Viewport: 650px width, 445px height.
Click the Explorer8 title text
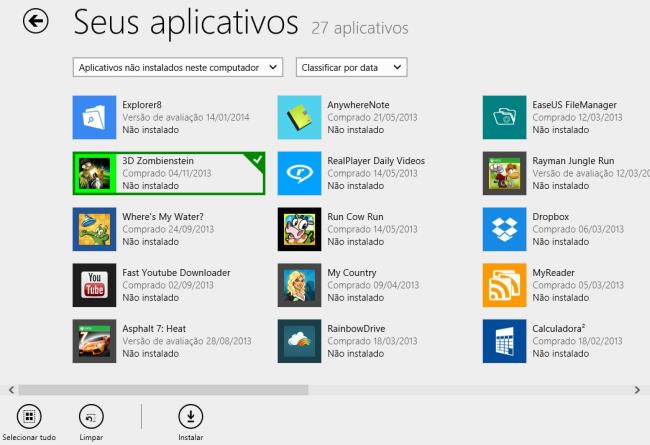click(142, 105)
